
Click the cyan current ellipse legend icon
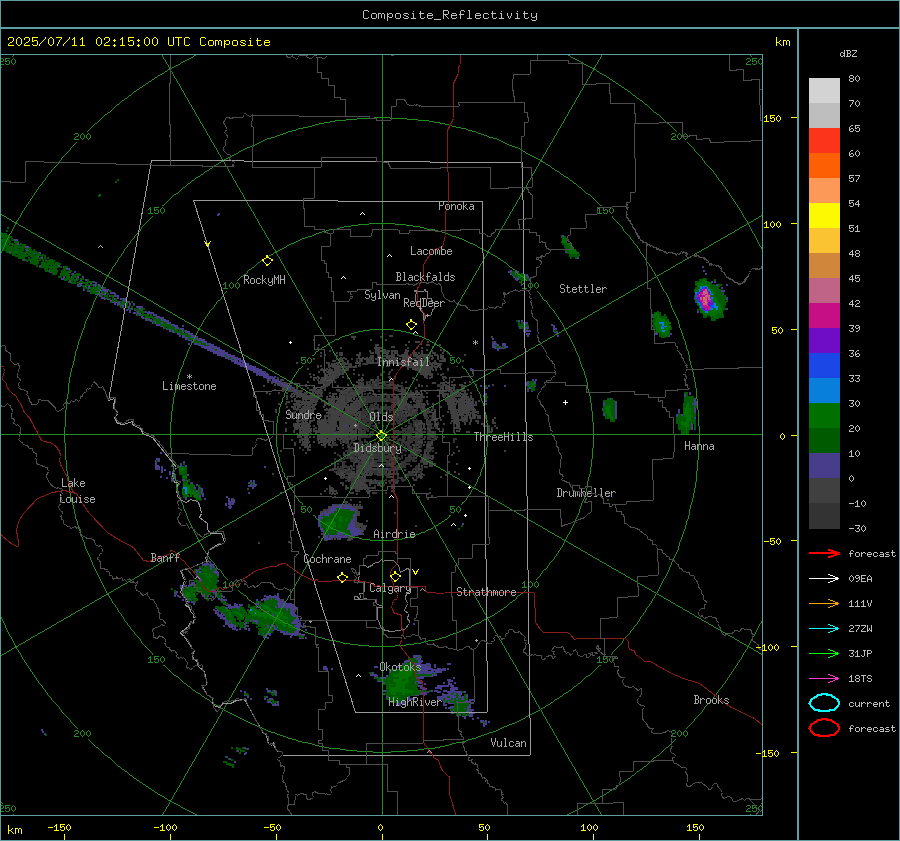click(x=824, y=703)
